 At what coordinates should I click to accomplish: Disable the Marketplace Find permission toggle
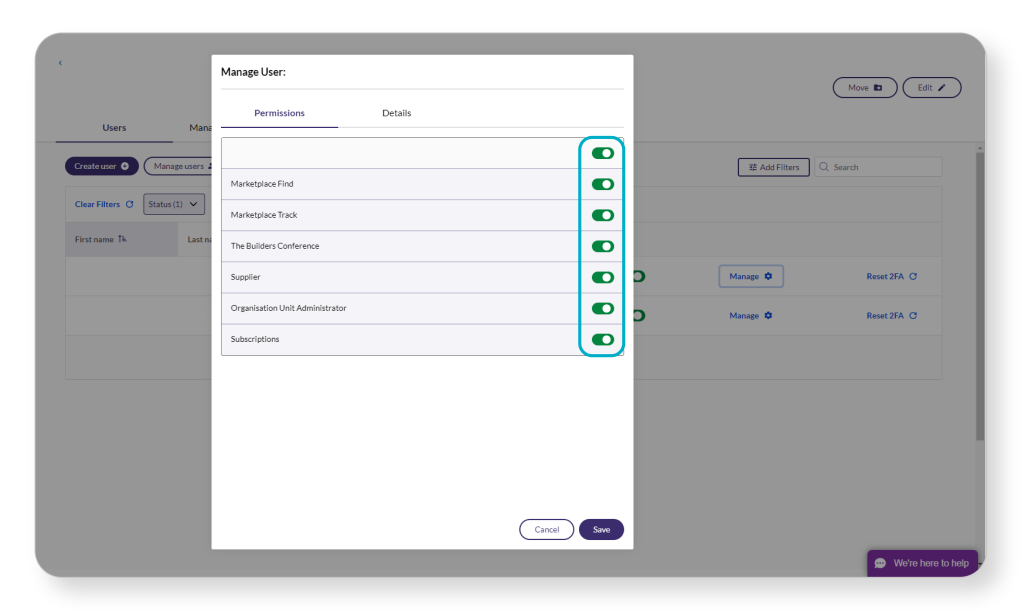[x=602, y=183]
